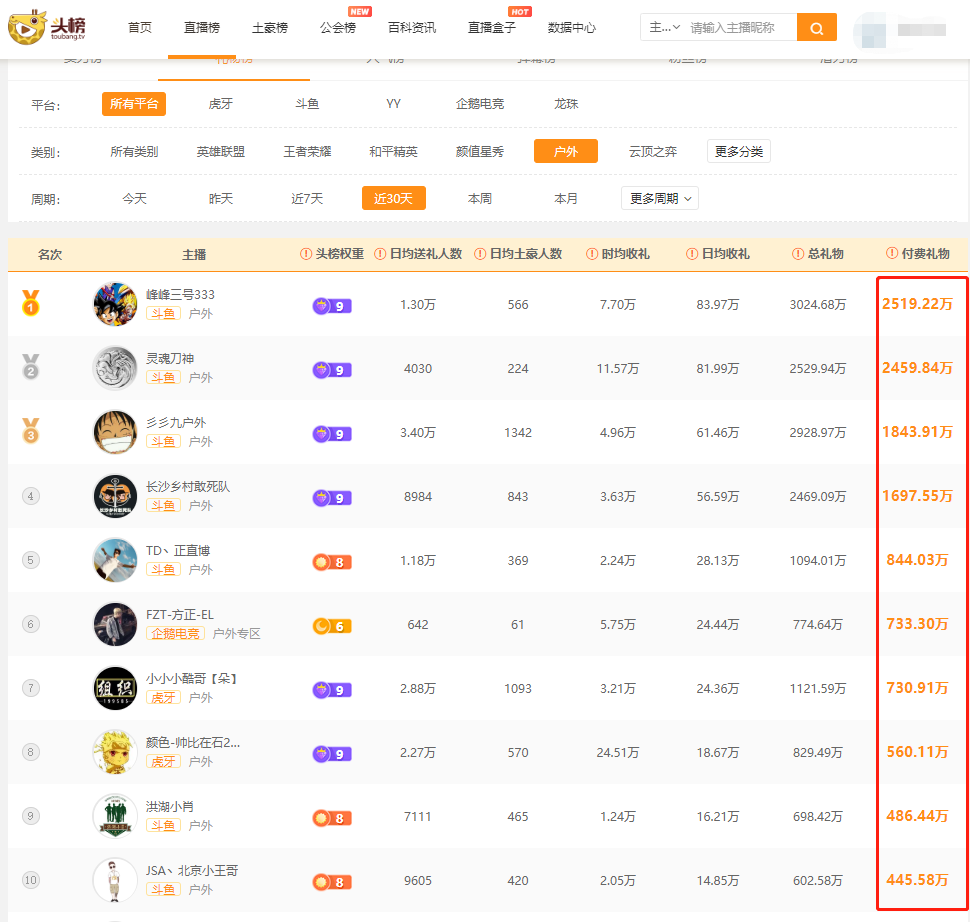
Task: Click paid gift value 2519.22万
Action: tap(917, 304)
